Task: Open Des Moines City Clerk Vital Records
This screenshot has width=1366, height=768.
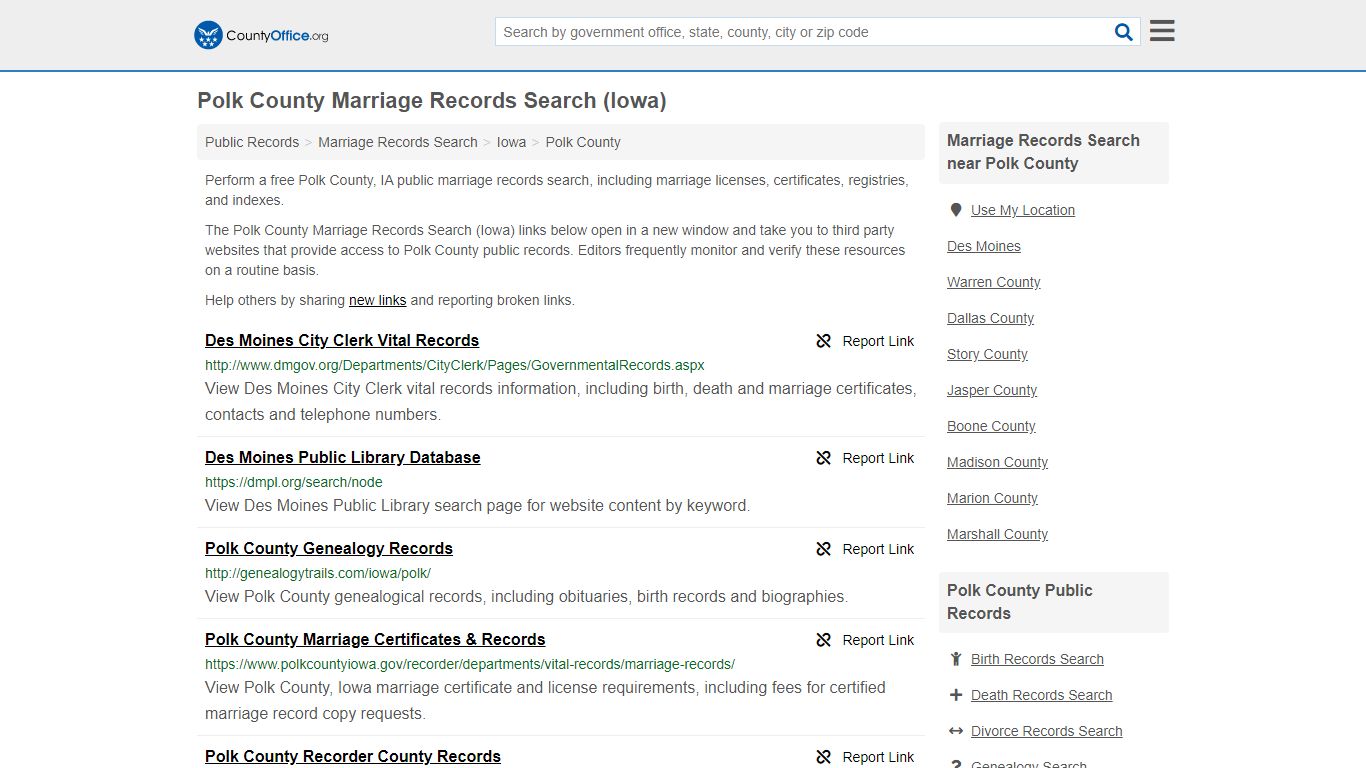Action: (x=342, y=340)
